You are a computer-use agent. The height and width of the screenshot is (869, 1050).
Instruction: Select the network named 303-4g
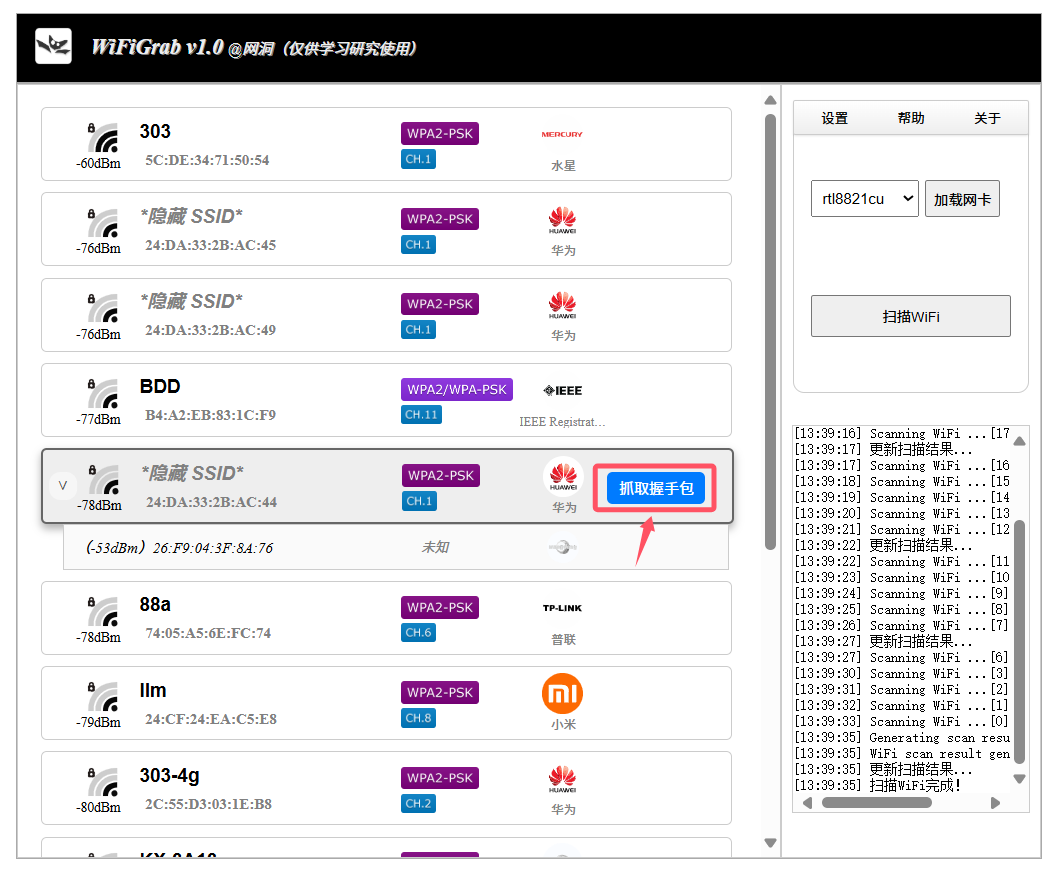[x=386, y=788]
